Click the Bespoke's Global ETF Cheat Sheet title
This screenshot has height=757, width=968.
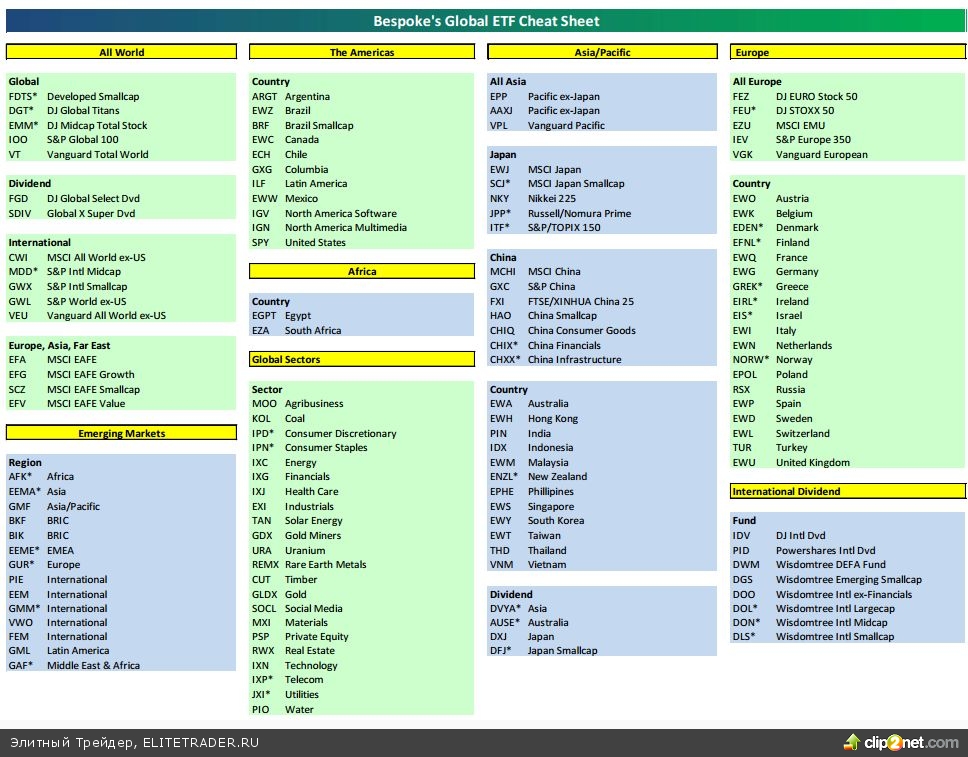(x=486, y=21)
